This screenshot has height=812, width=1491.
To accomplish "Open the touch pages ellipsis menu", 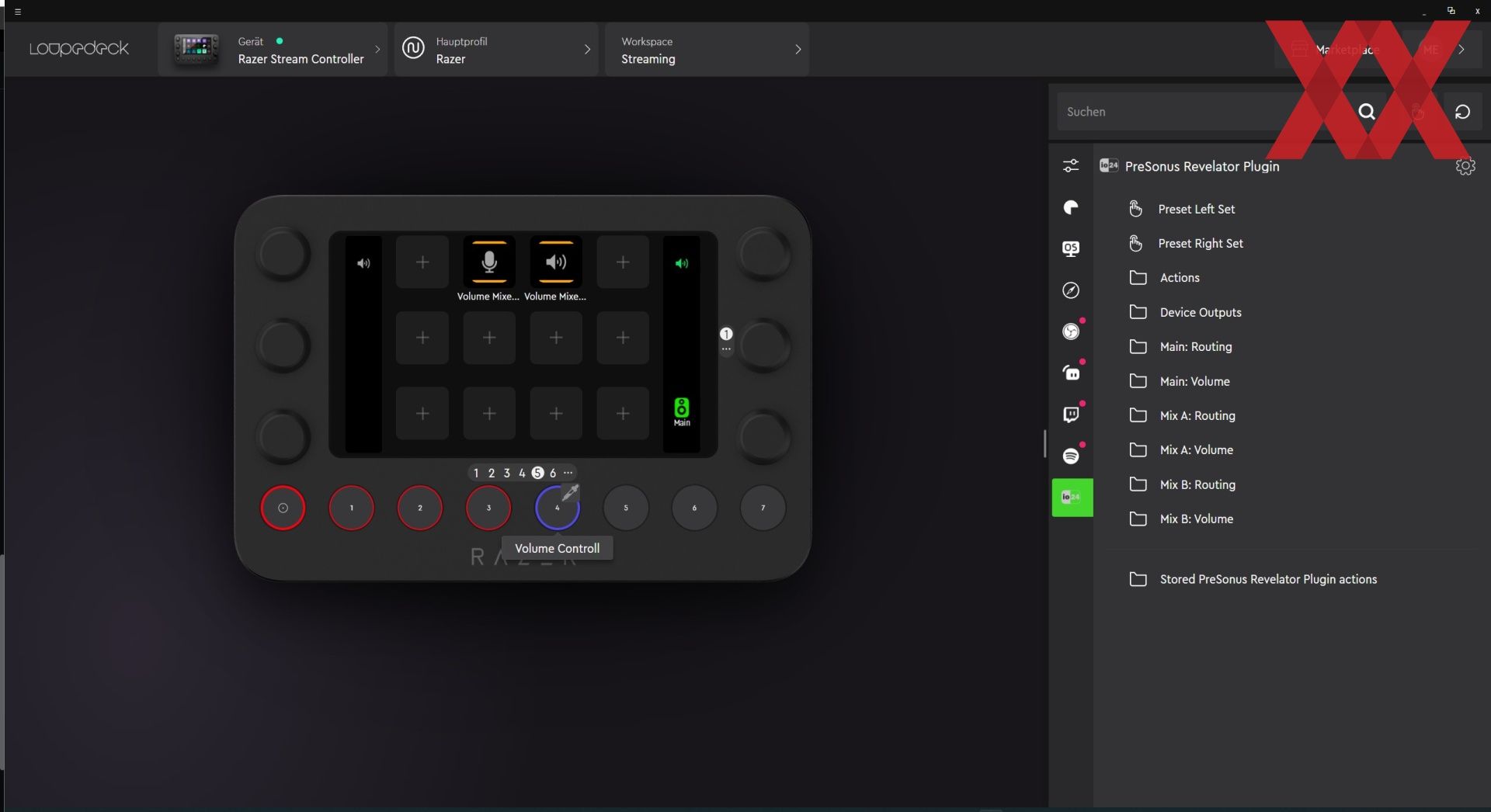I will point(568,472).
